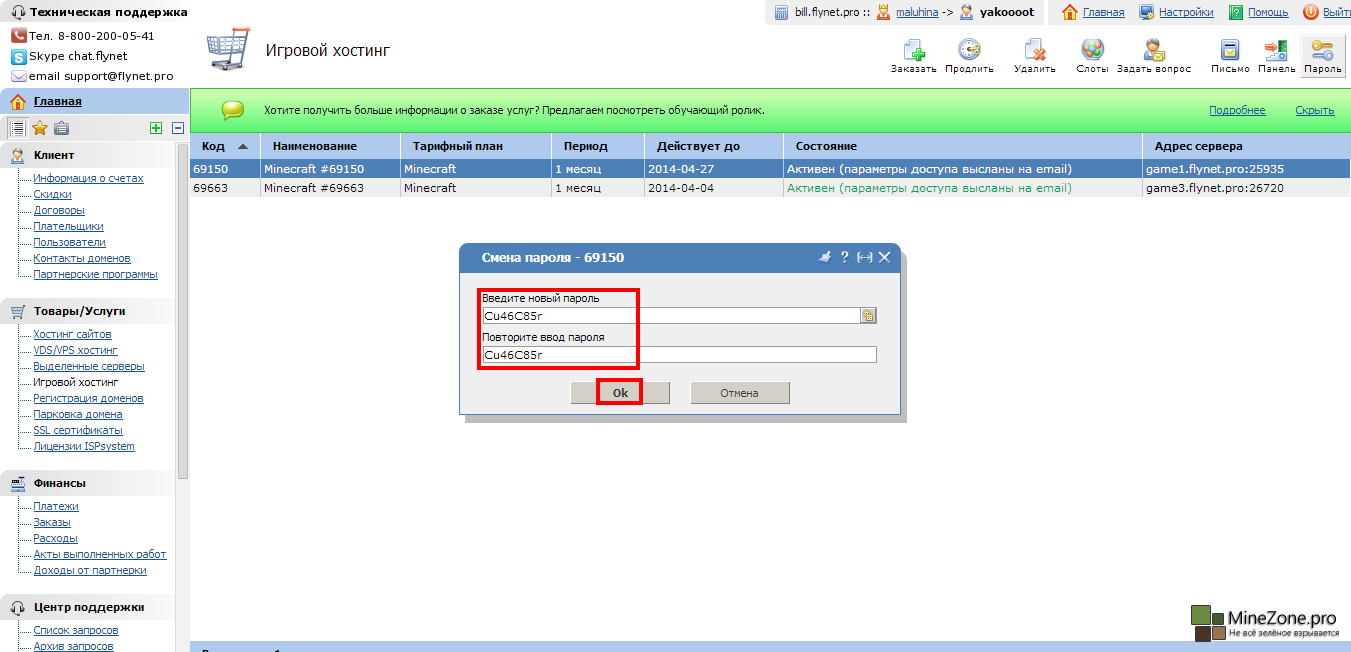Click the Письмо (letter) toolbar icon
The height and width of the screenshot is (652, 1351).
(1230, 50)
